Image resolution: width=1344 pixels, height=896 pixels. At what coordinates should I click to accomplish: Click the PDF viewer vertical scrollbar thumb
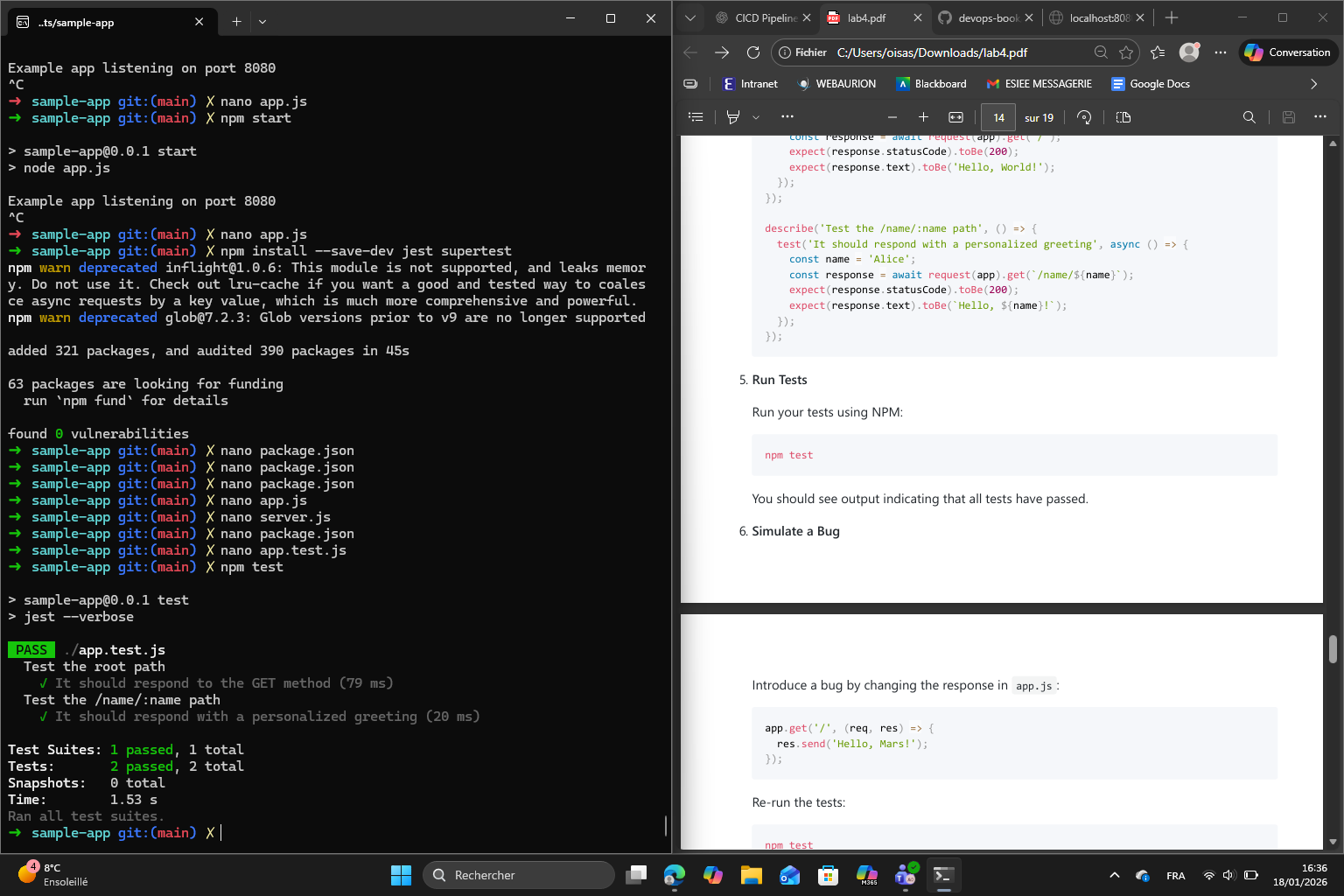pos(1333,649)
